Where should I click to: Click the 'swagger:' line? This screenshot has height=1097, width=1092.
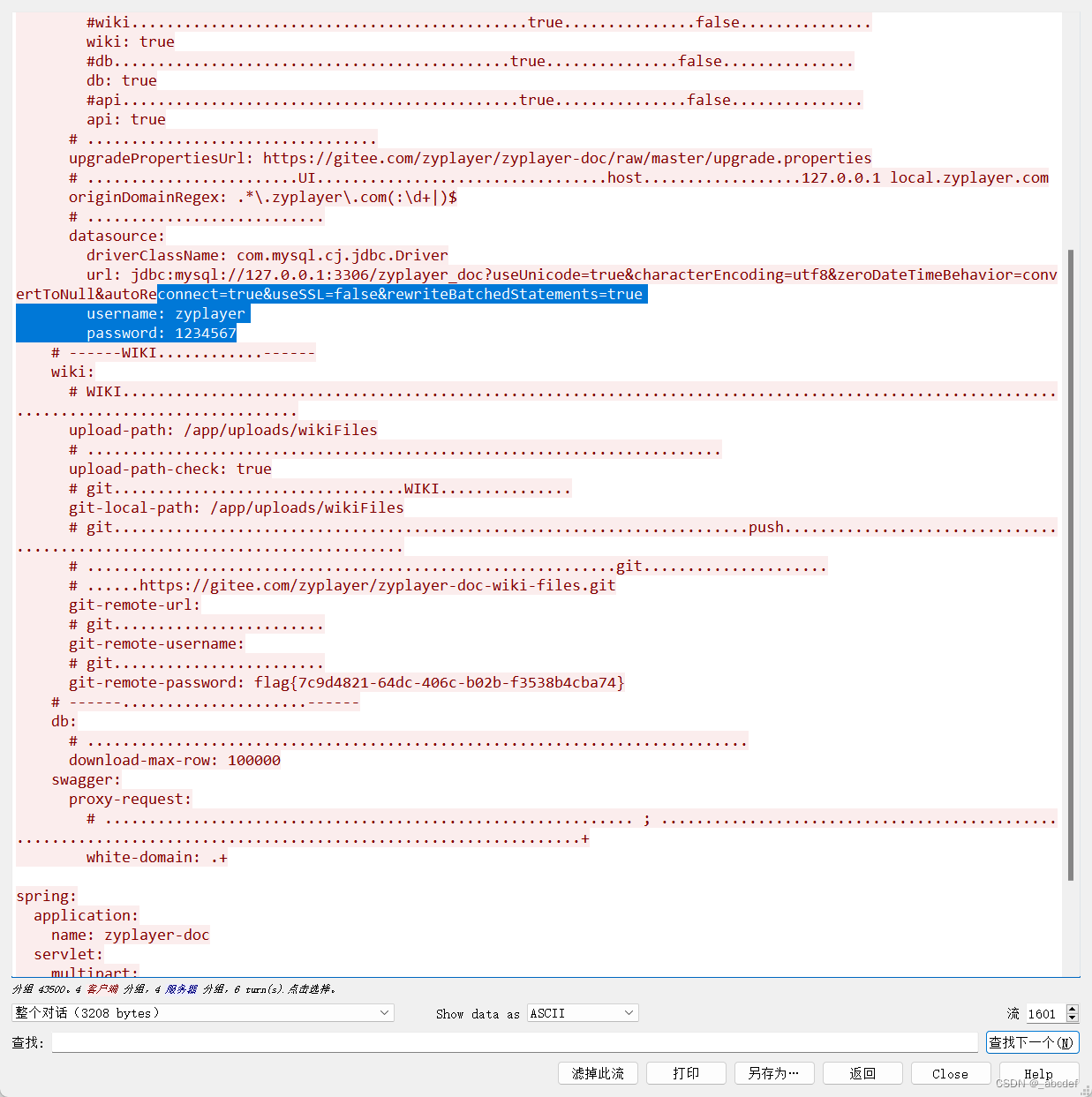(87, 779)
